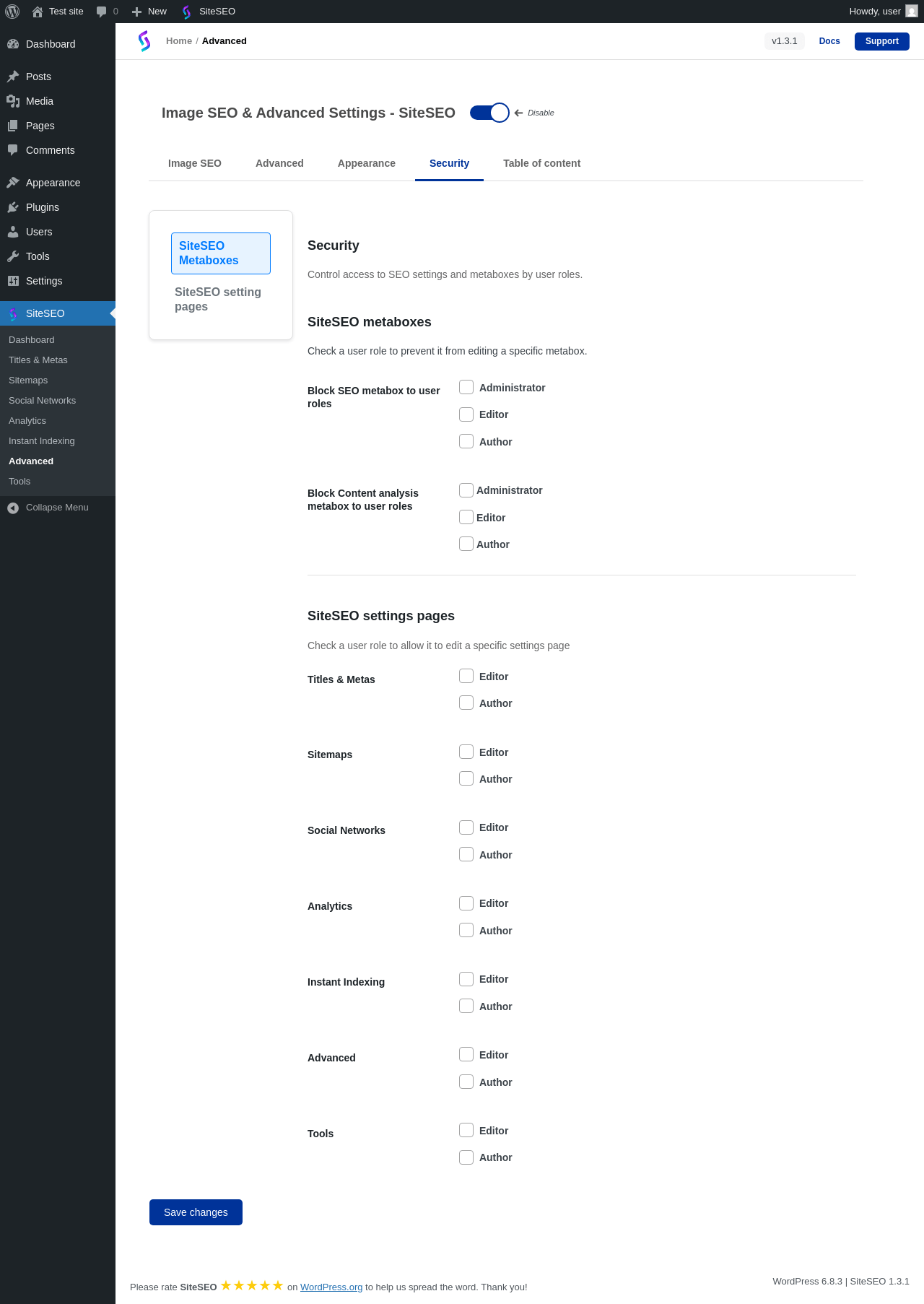This screenshot has height=1304, width=924.
Task: Click the WordPress logo icon in the admin bar
Action: (12, 12)
